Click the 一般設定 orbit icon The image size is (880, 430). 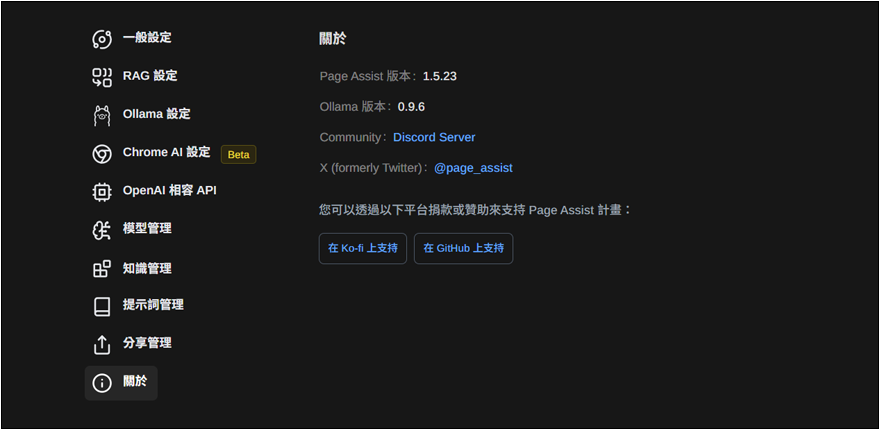[102, 39]
